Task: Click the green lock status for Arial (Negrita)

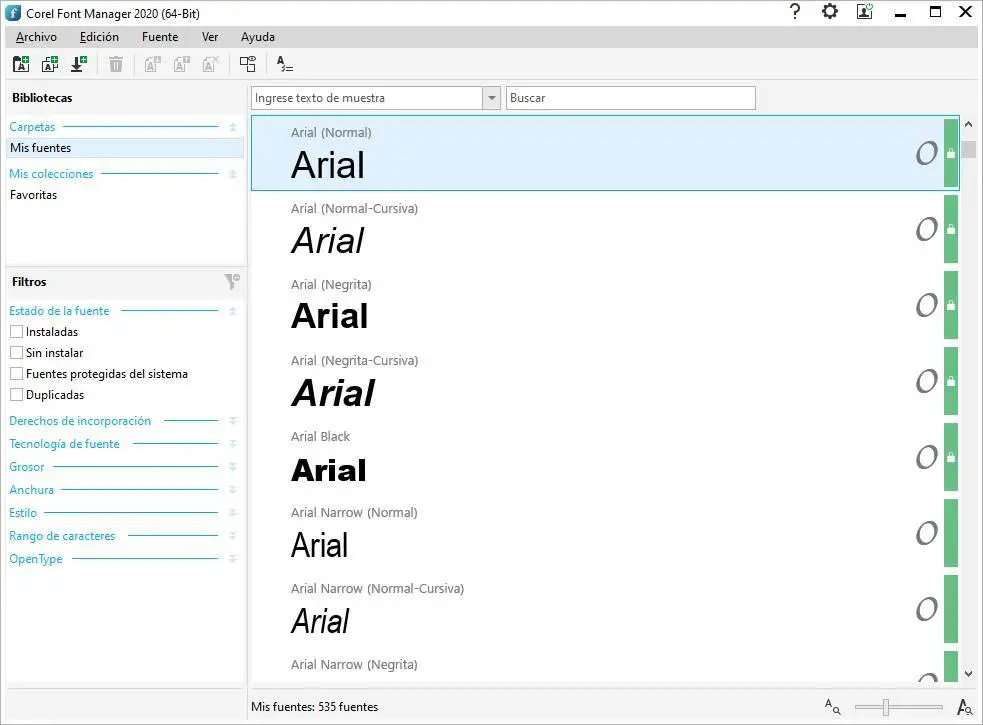Action: click(951, 305)
